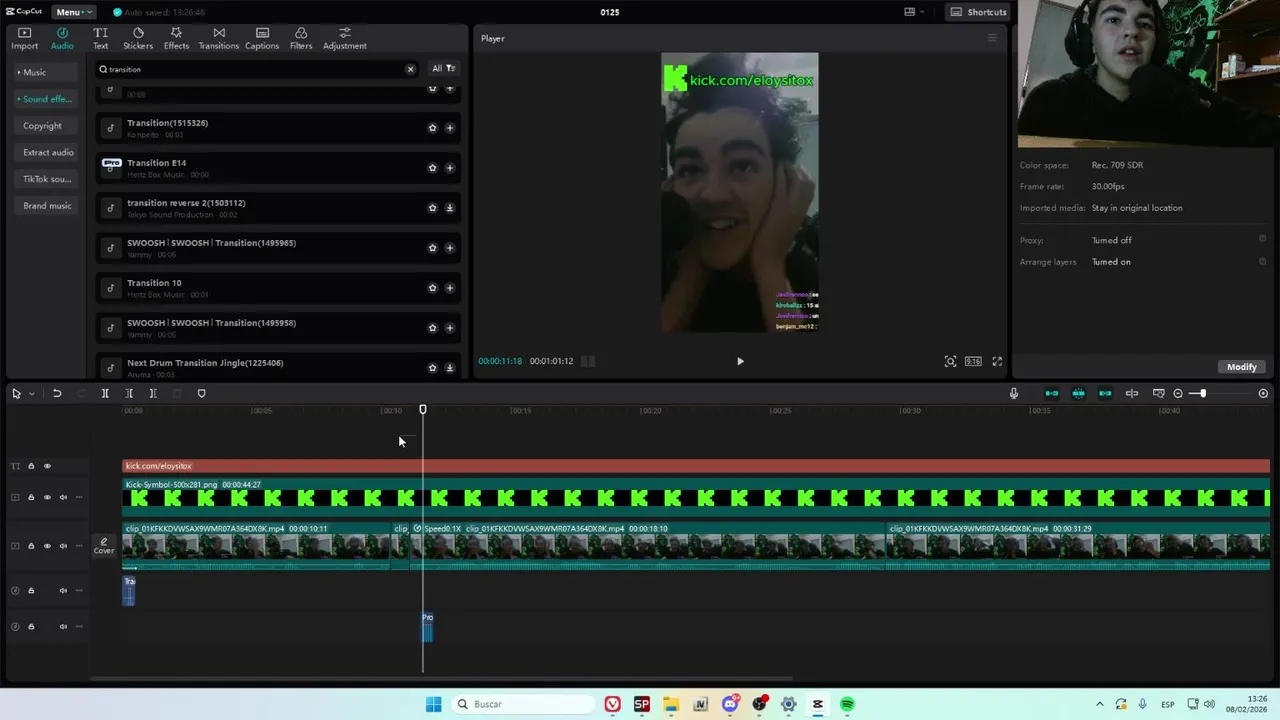Open the Stickers tab
Screen dimensions: 1280x720
tap(138, 38)
